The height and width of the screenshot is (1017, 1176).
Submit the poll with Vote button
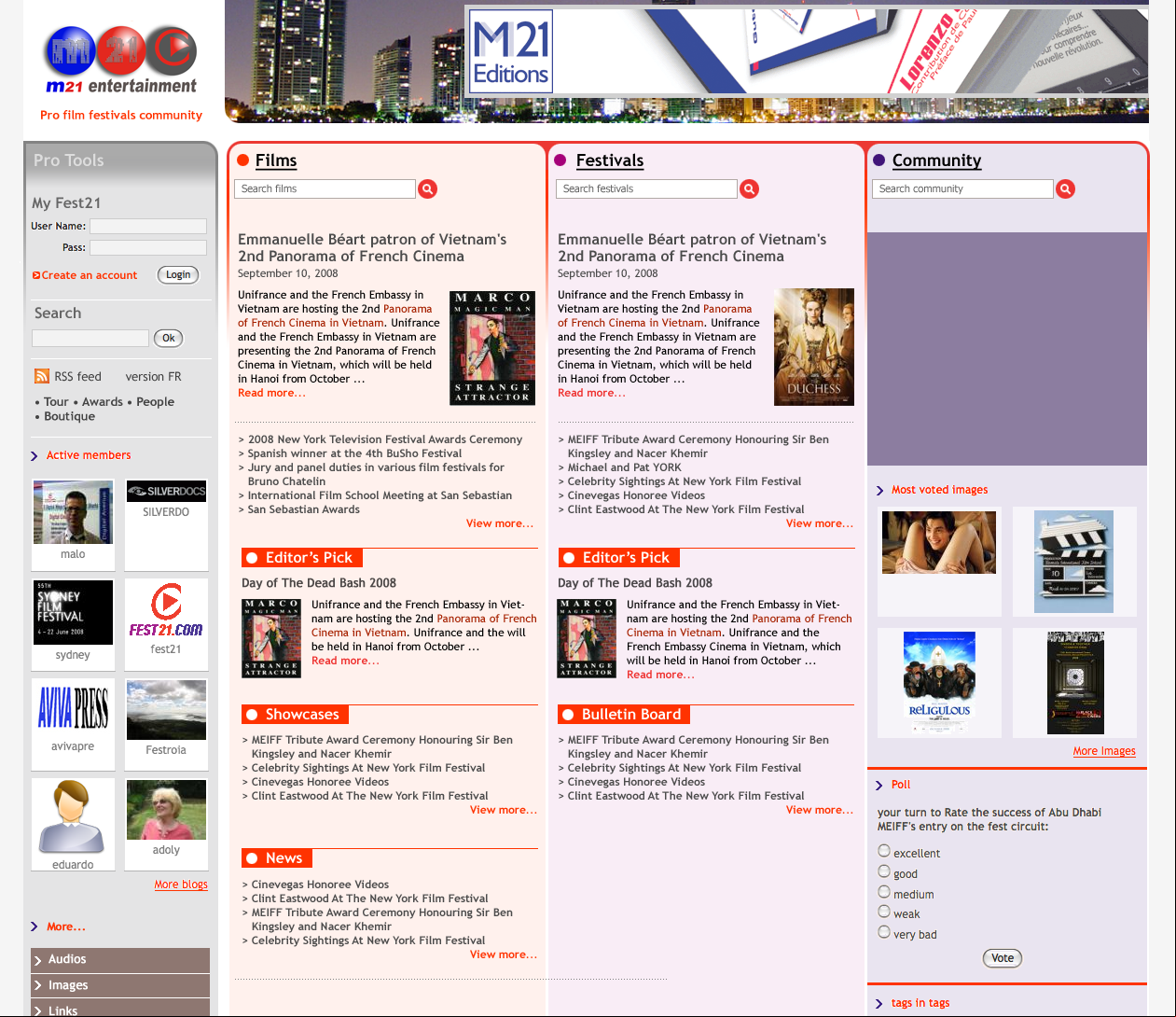(1003, 958)
